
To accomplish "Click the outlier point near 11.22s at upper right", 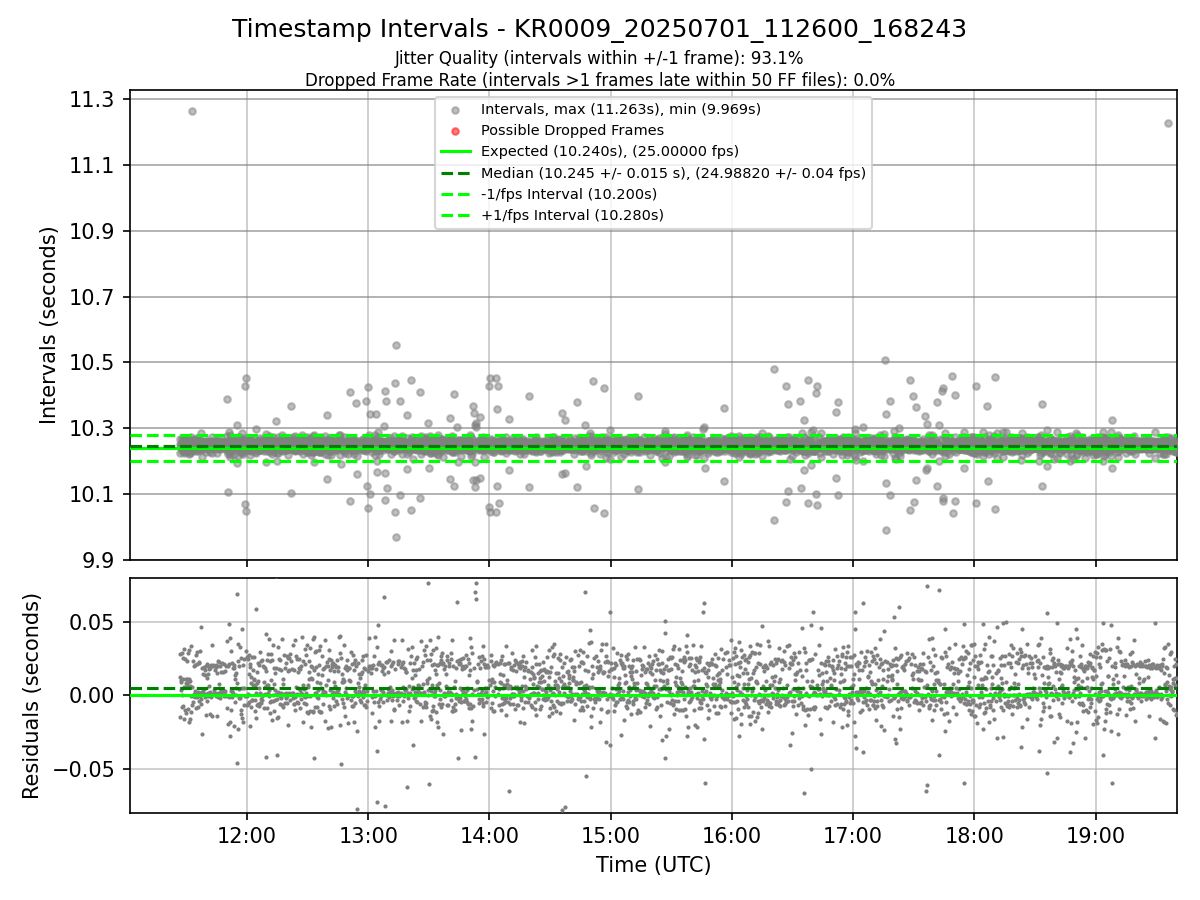I will point(1168,123).
